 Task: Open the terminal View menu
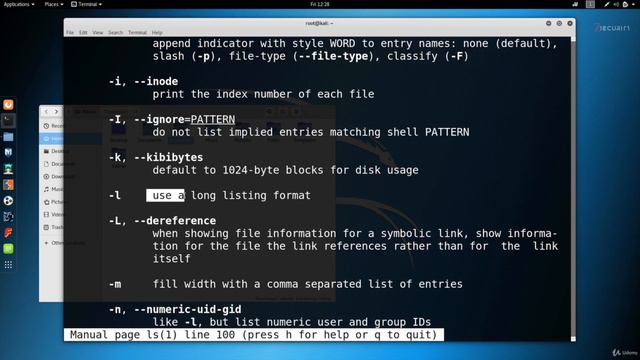point(98,32)
